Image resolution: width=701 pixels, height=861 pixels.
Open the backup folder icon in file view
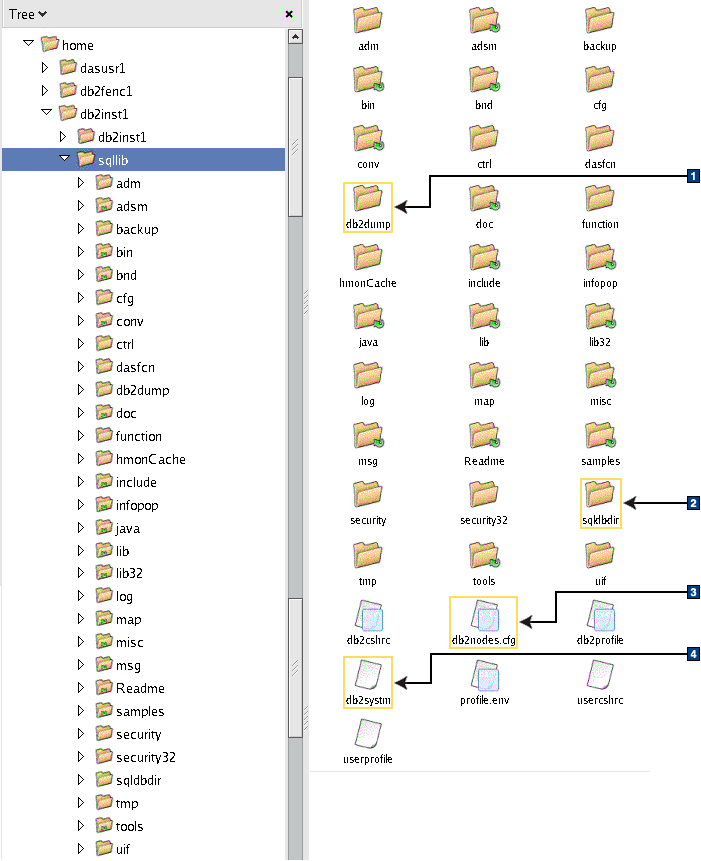[599, 20]
